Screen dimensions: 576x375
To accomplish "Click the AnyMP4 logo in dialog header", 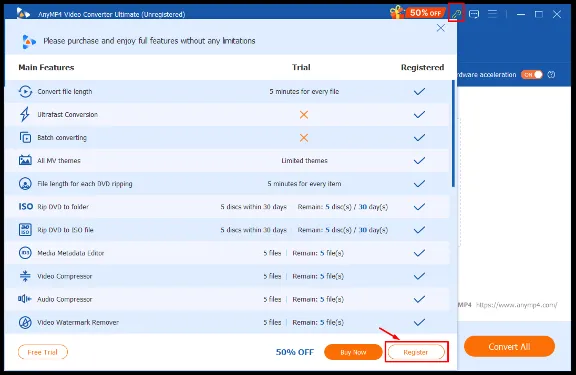I will 29,42.
